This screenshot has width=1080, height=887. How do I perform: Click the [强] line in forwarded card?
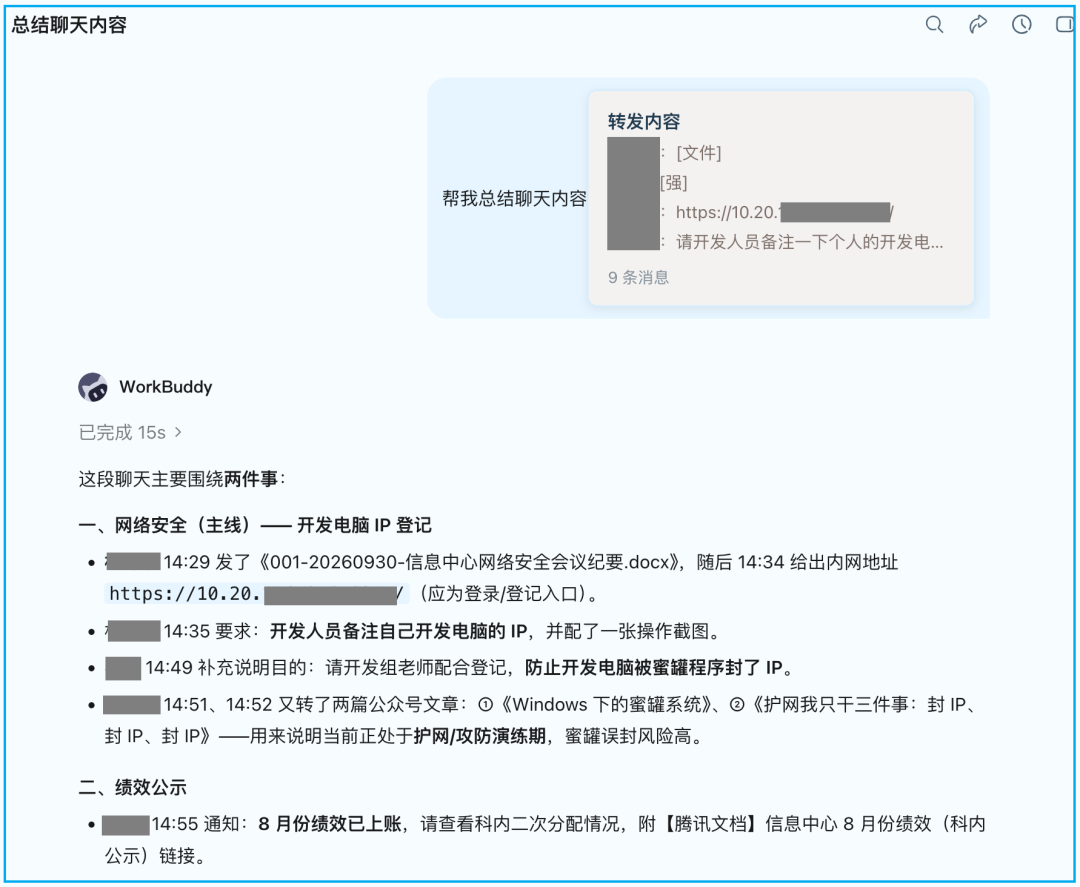pos(674,182)
